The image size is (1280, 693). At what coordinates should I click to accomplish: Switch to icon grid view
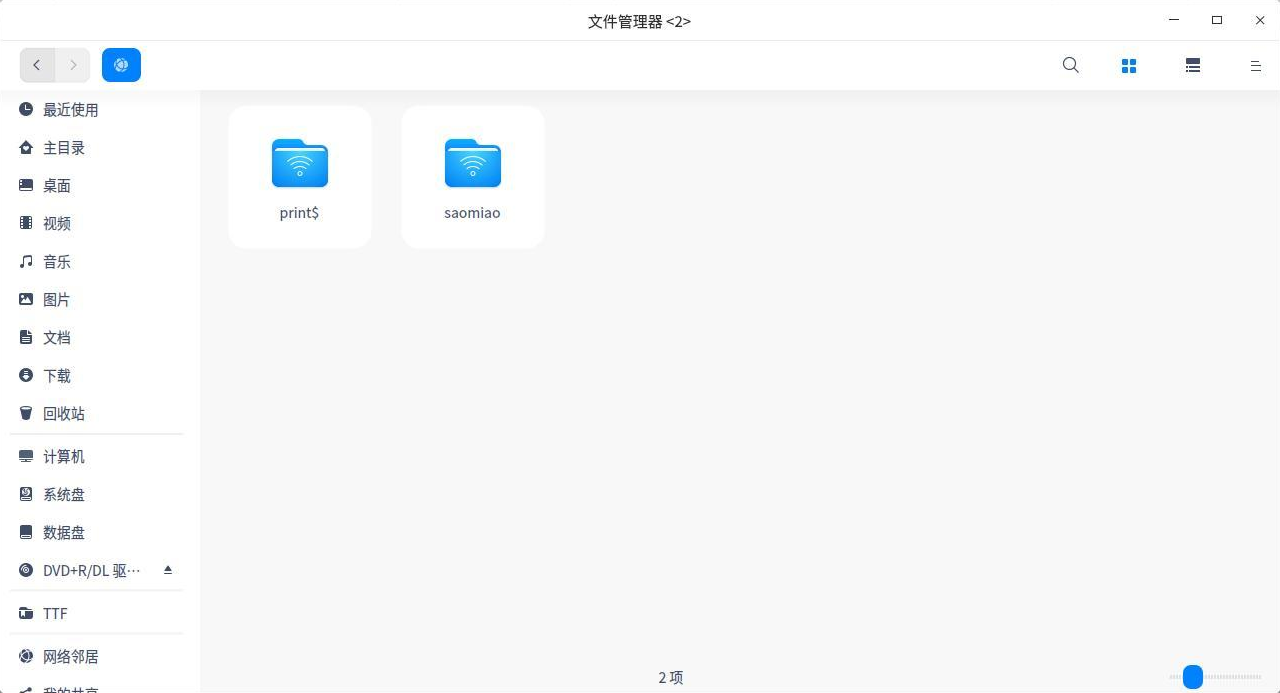click(1129, 65)
